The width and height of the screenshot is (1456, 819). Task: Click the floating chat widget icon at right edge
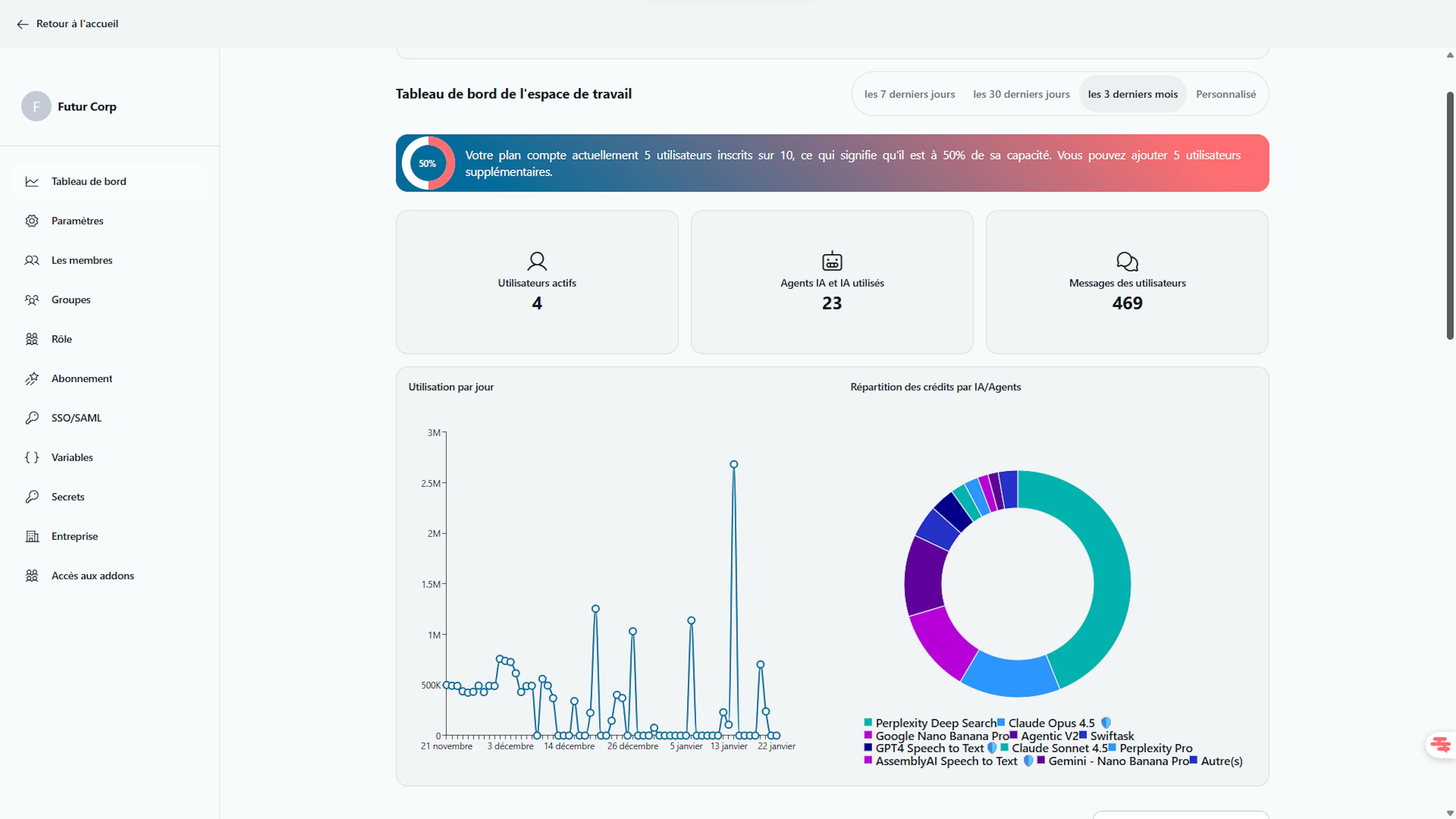click(1440, 744)
